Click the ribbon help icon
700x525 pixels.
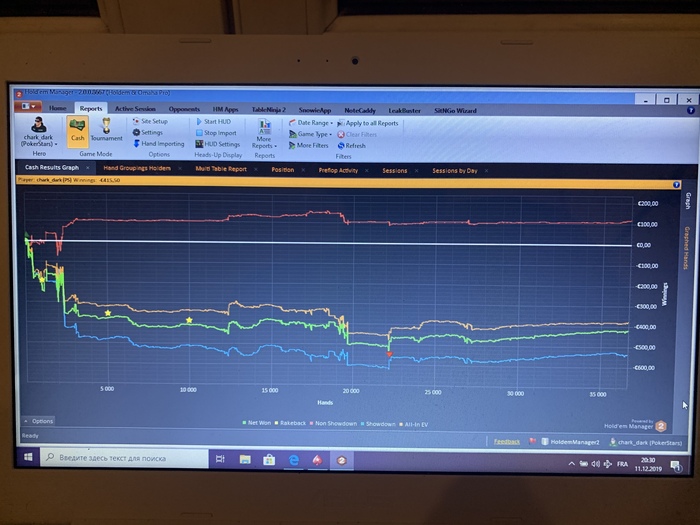coord(690,110)
